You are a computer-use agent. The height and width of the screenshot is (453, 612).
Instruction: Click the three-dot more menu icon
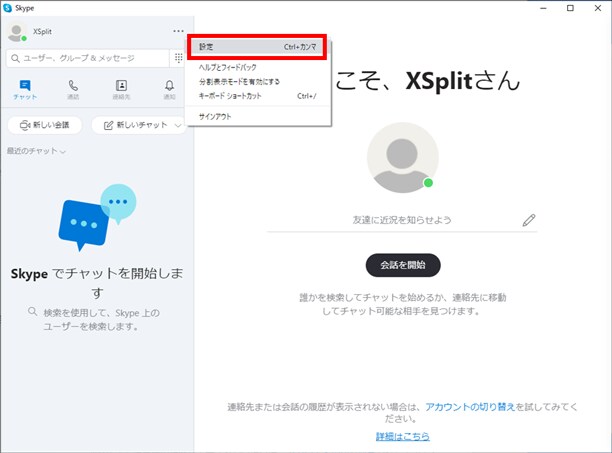pos(178,32)
